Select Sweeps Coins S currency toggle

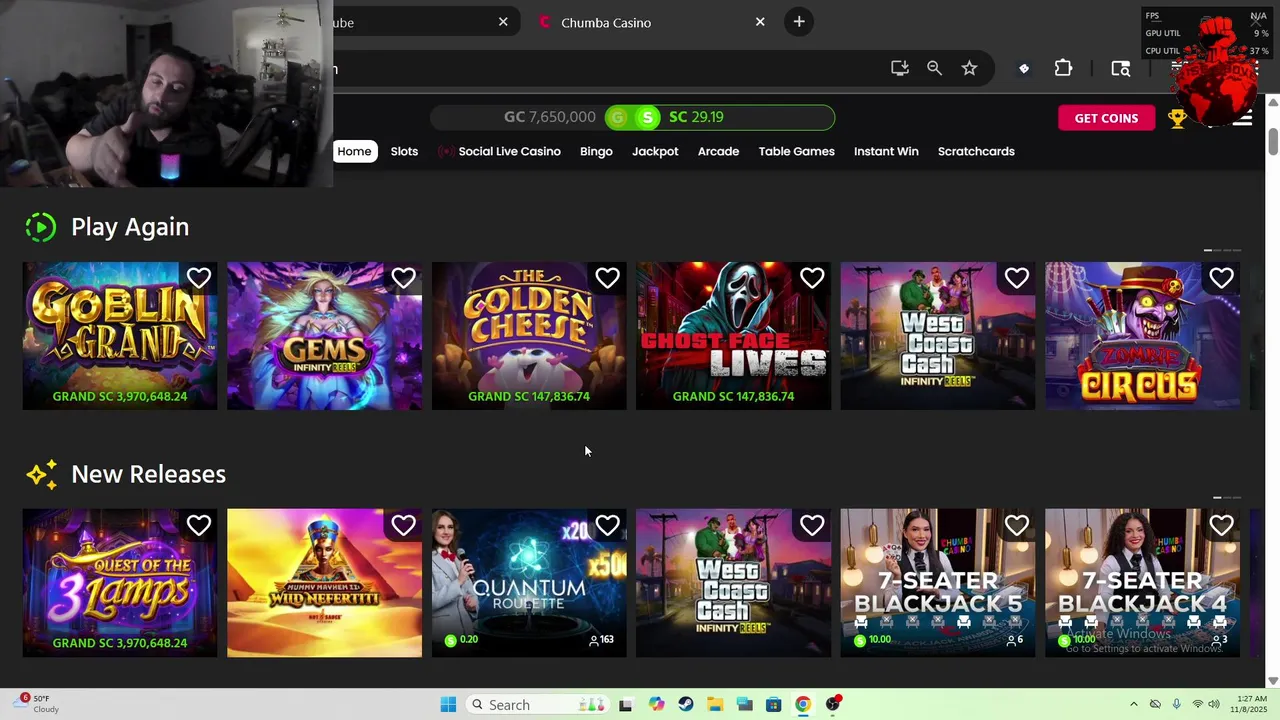tap(648, 117)
